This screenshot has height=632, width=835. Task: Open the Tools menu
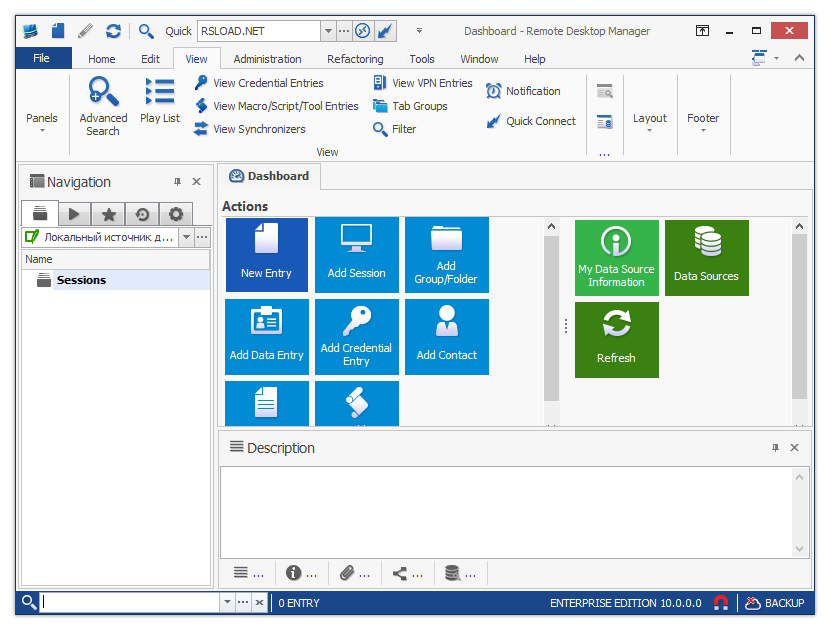421,59
